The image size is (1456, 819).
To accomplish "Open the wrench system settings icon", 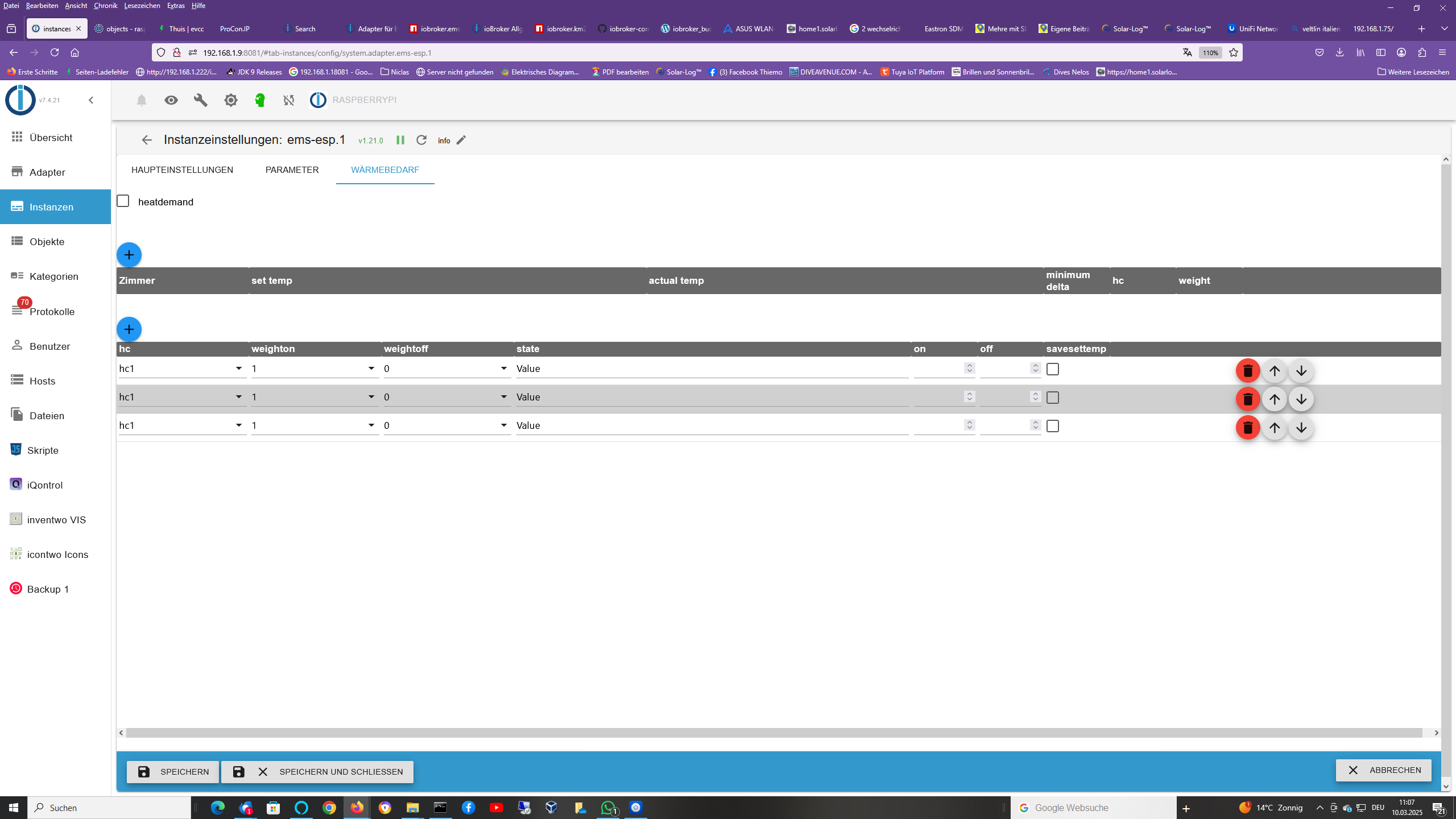I will click(x=201, y=100).
